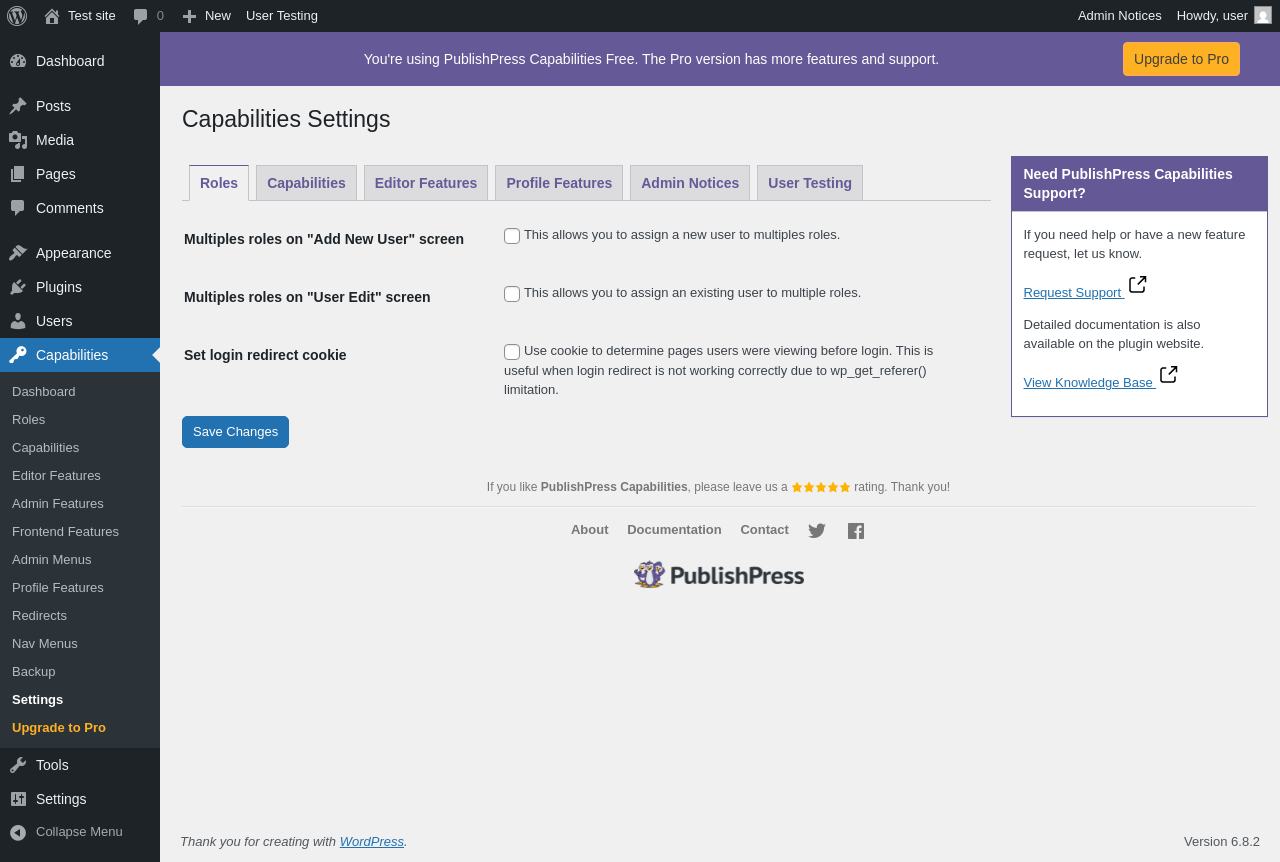
Task: Click the Test site name in admin bar
Action: pos(92,16)
